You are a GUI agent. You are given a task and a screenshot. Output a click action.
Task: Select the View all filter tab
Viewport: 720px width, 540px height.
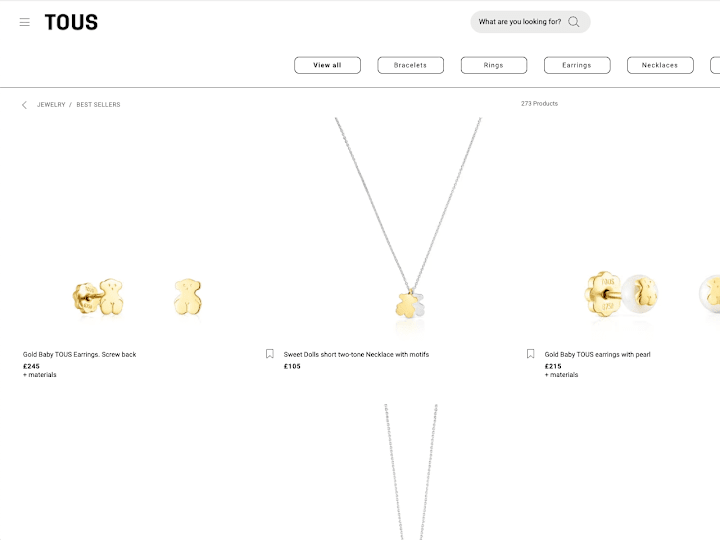327,65
